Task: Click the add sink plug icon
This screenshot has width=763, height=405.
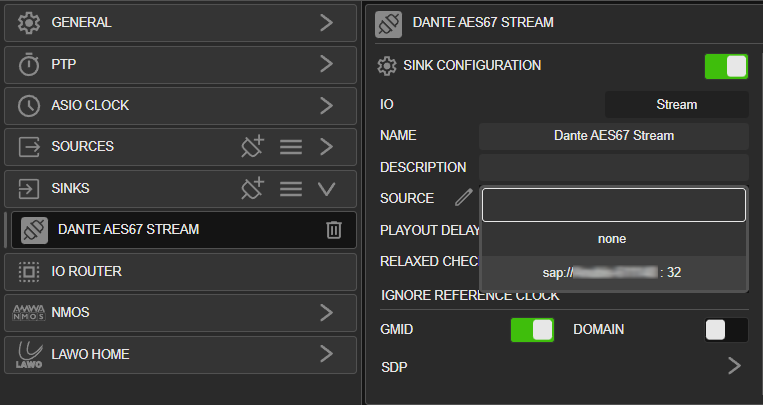Action: [253, 188]
